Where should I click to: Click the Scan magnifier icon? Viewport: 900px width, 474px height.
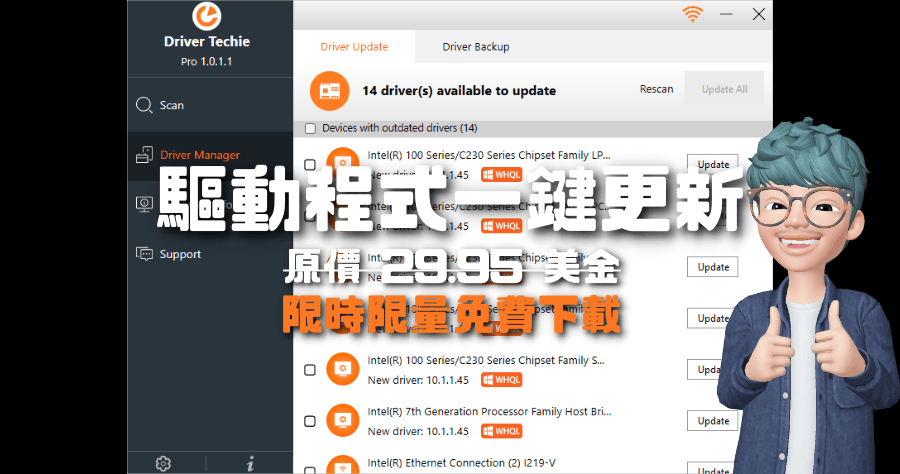coord(144,105)
